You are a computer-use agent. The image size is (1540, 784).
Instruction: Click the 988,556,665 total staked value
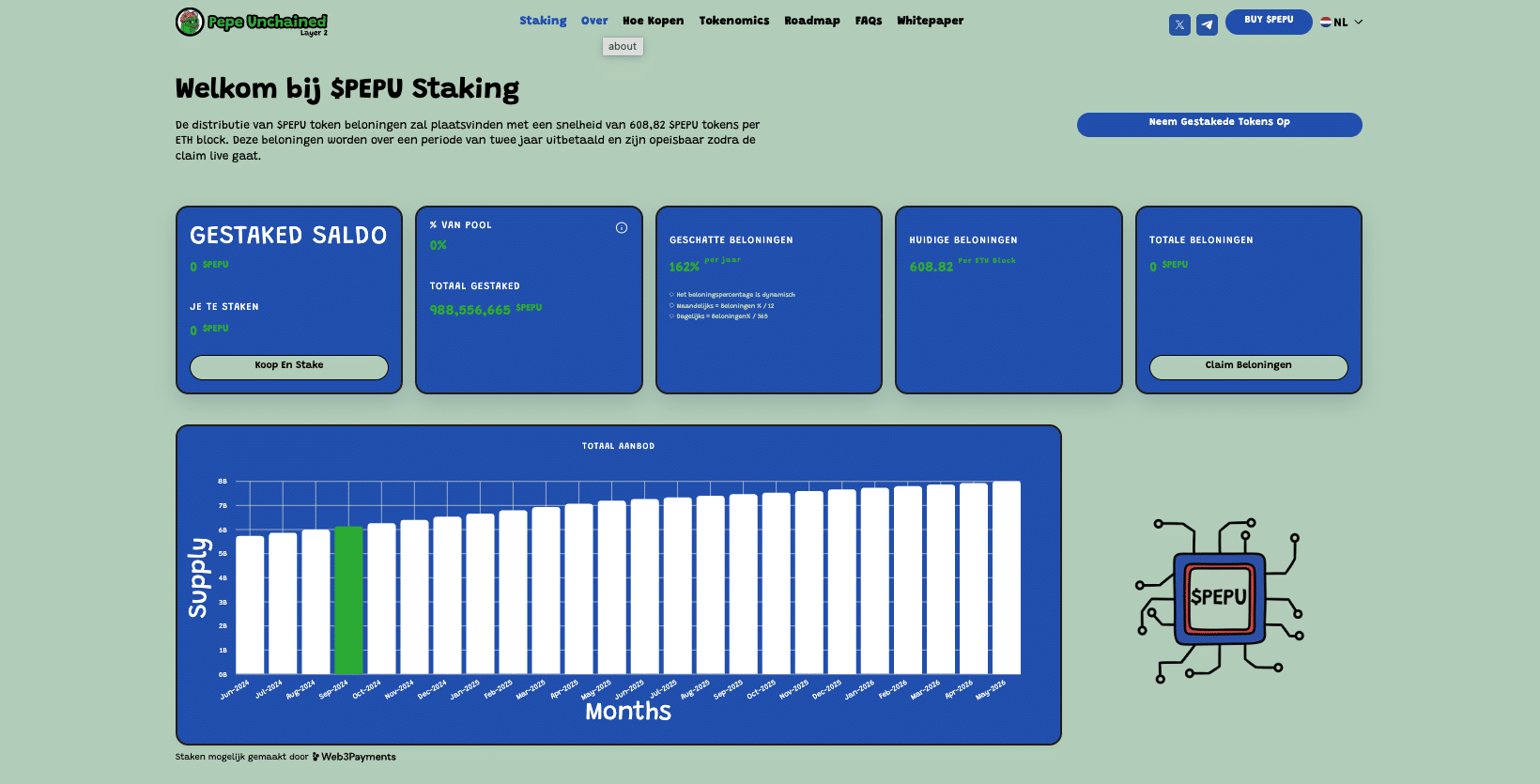pos(470,310)
